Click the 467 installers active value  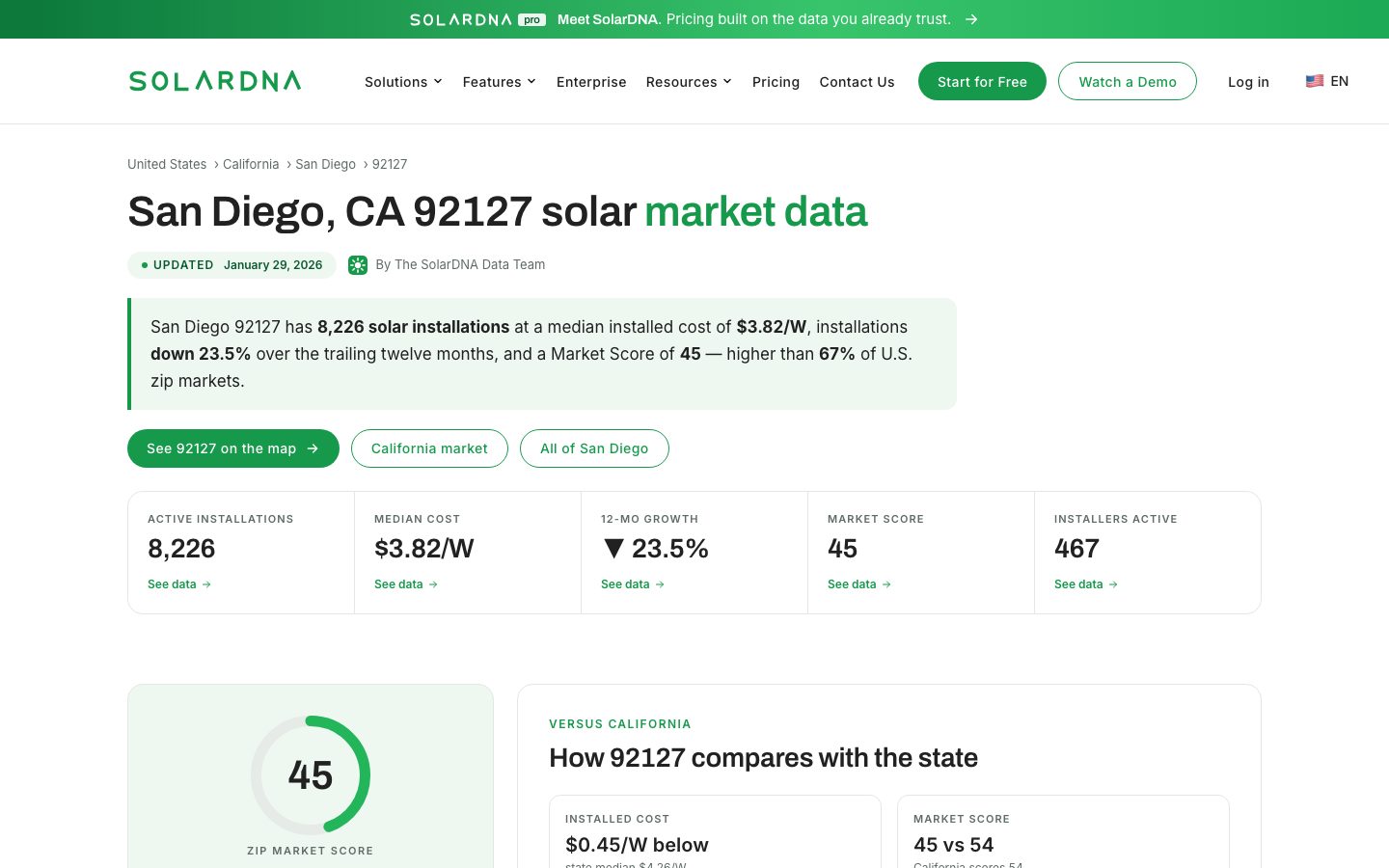[x=1076, y=549]
